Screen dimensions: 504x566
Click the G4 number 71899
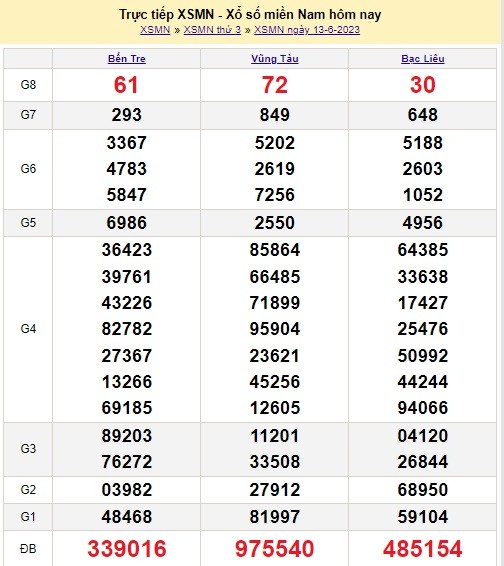point(275,303)
